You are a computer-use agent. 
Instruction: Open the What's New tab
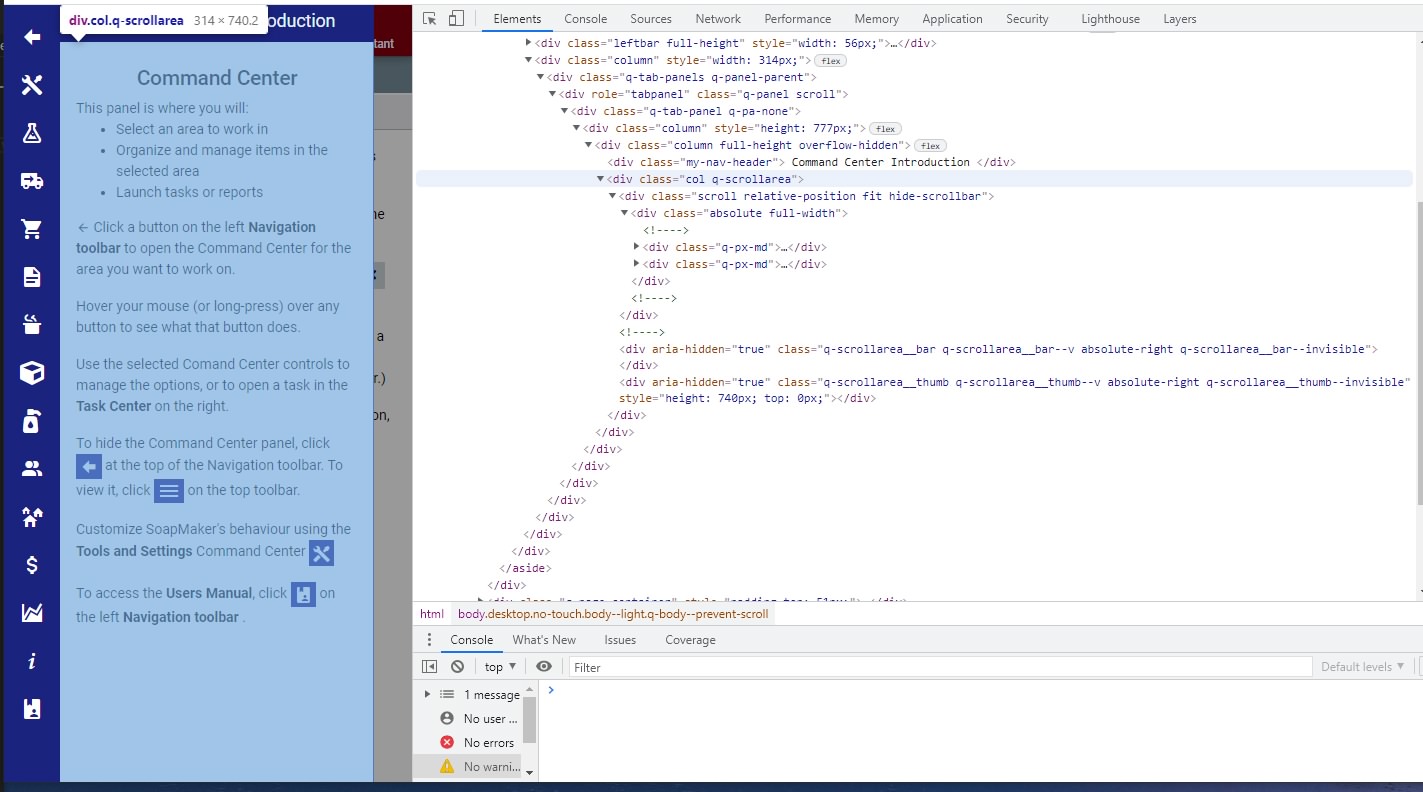click(x=544, y=639)
